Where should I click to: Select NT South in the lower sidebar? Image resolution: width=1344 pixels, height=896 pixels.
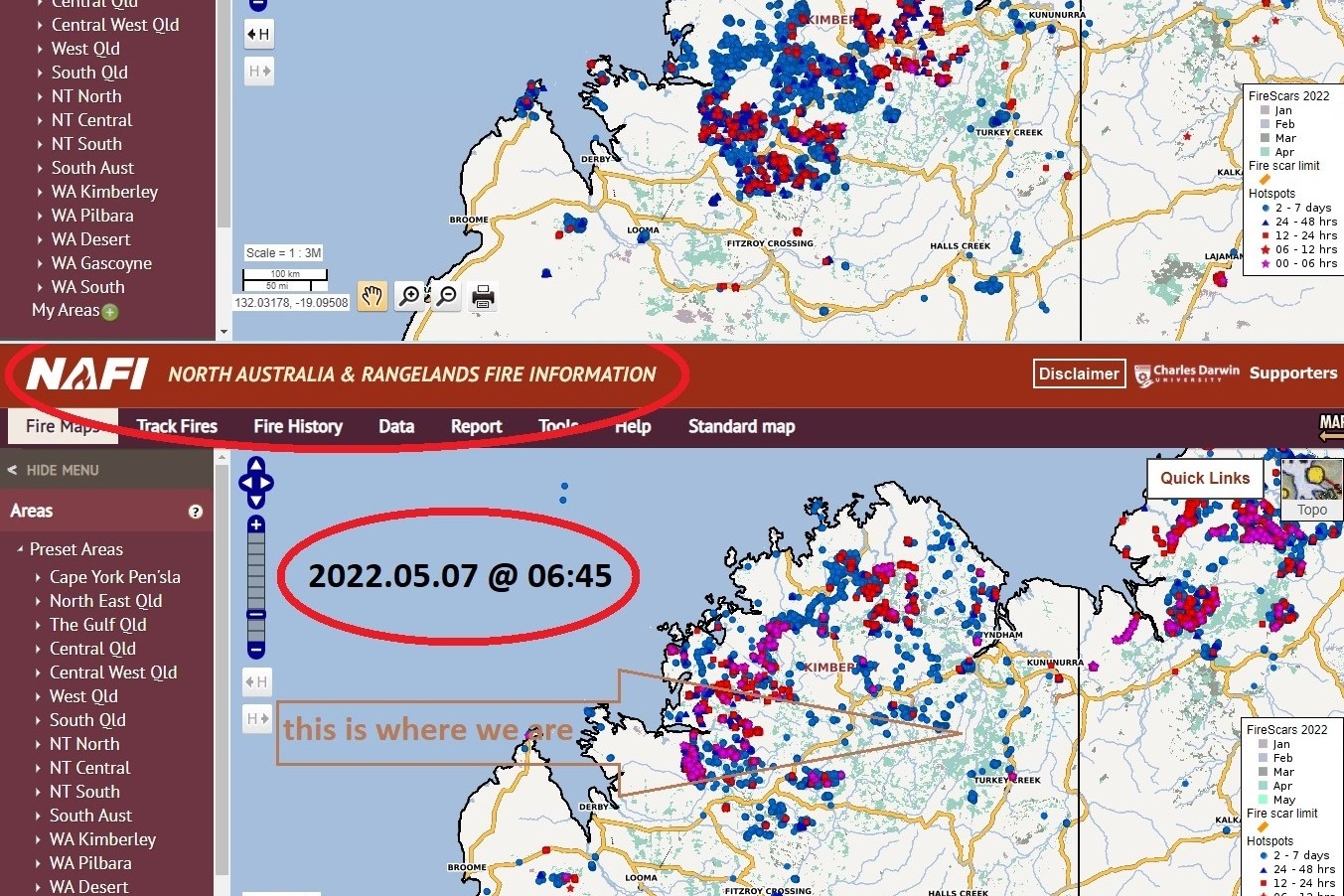tap(84, 792)
